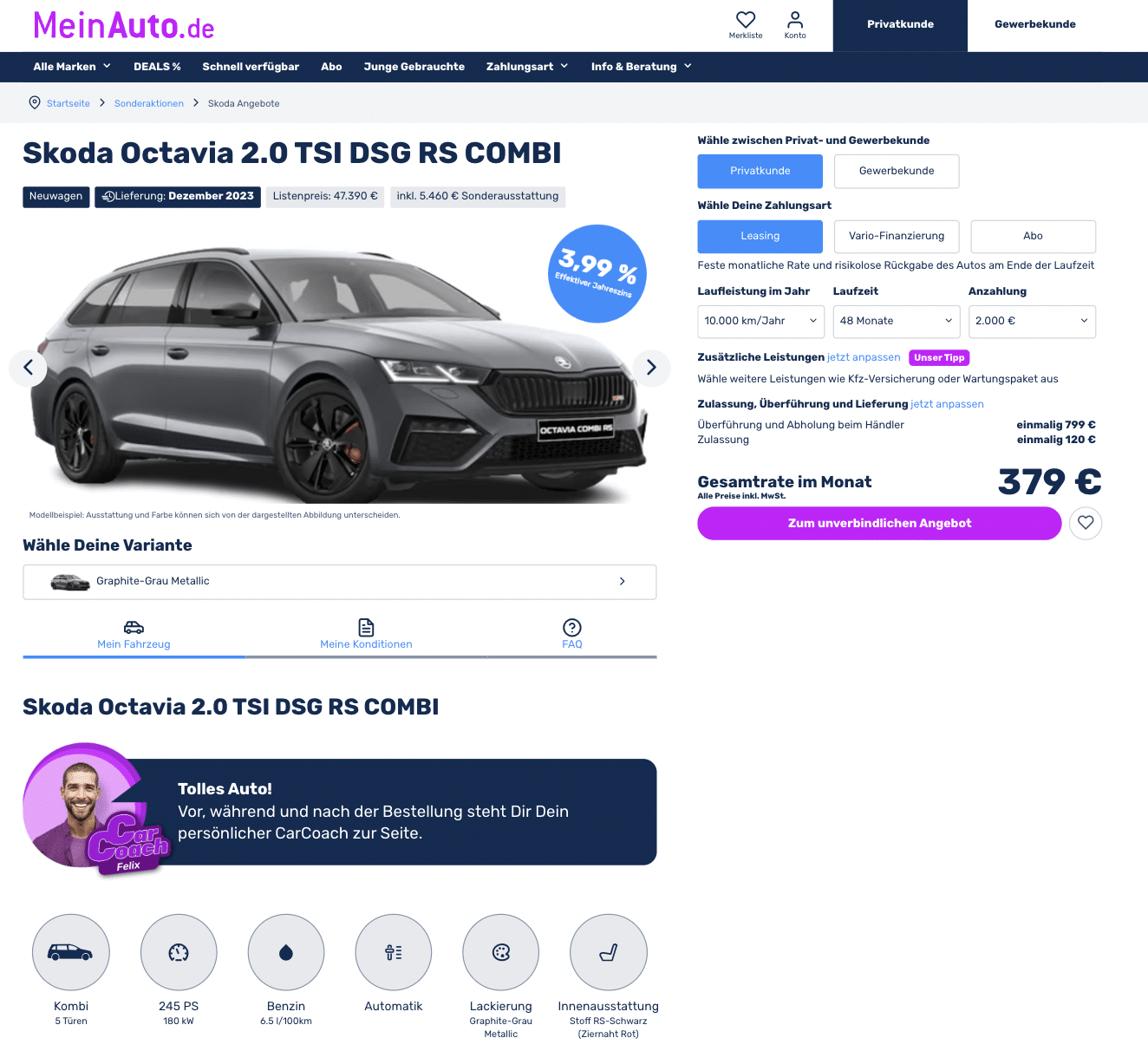Click the 3,99 % Effektiver Jahreszins badge

(x=597, y=274)
